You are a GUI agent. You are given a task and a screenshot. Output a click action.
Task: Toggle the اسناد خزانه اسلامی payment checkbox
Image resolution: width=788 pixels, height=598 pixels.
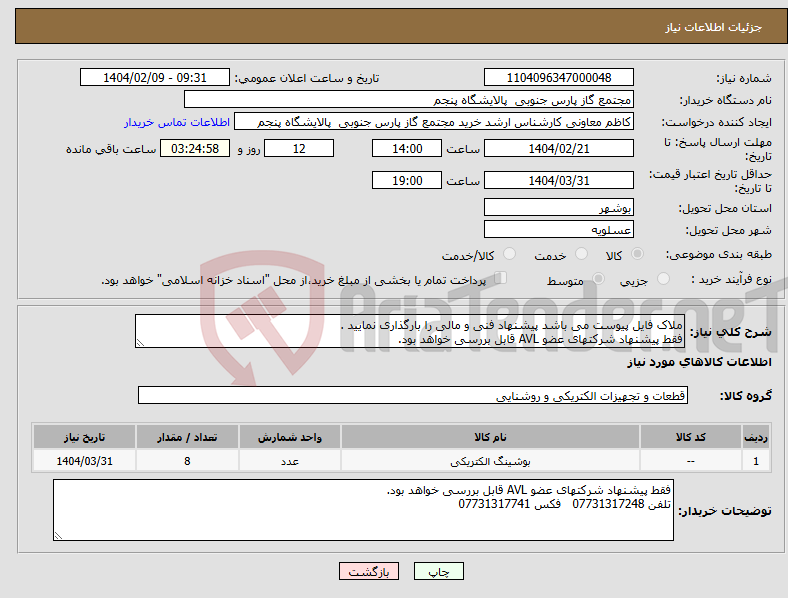click(500, 278)
